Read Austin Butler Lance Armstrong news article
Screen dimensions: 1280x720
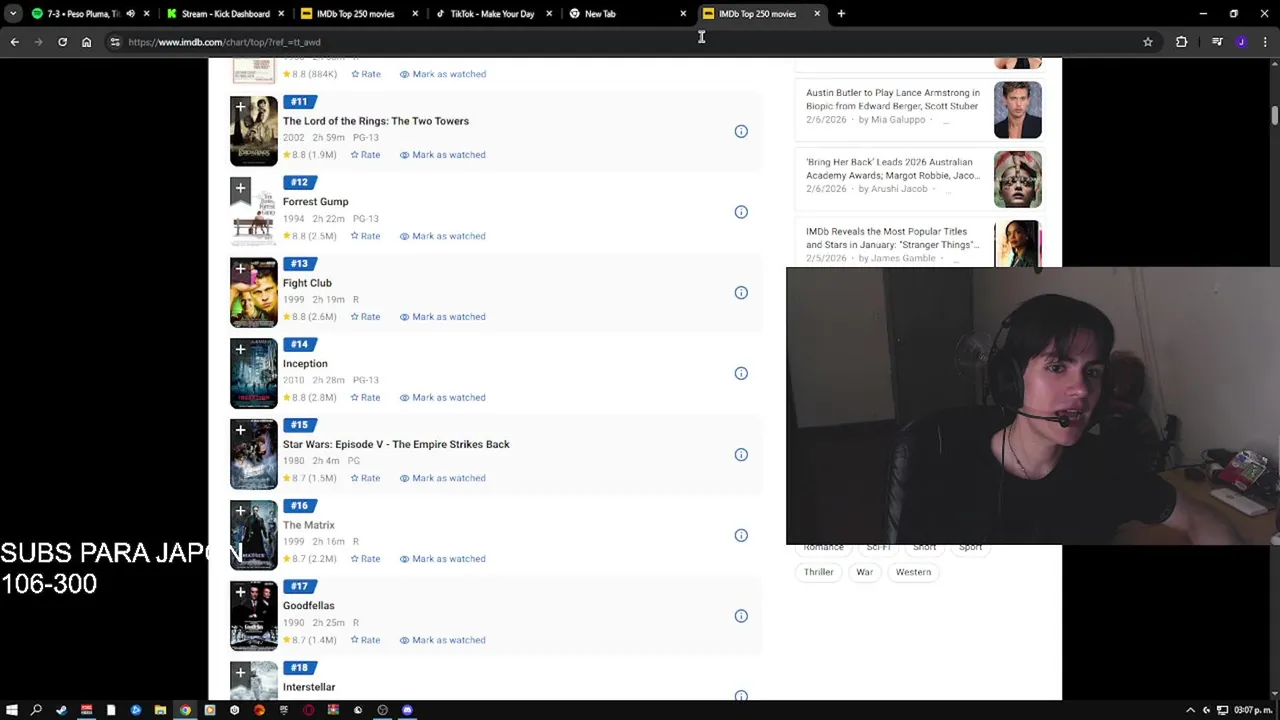pos(893,99)
